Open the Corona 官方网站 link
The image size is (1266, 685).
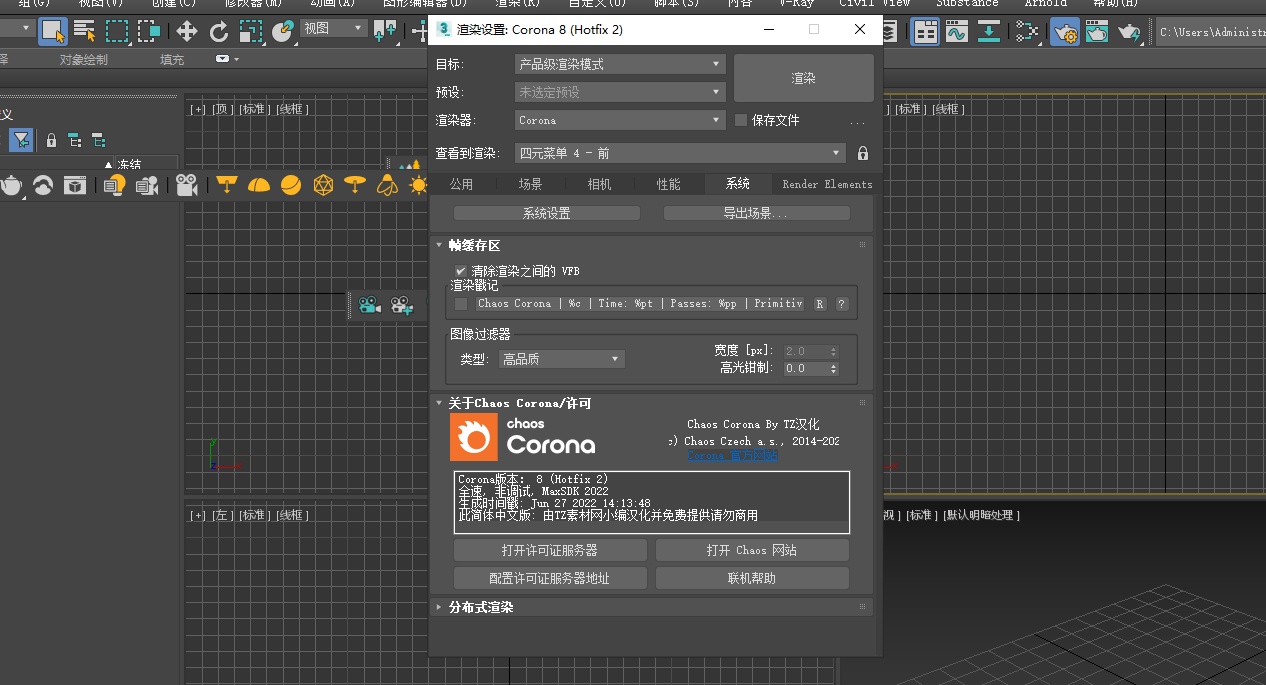pos(732,456)
